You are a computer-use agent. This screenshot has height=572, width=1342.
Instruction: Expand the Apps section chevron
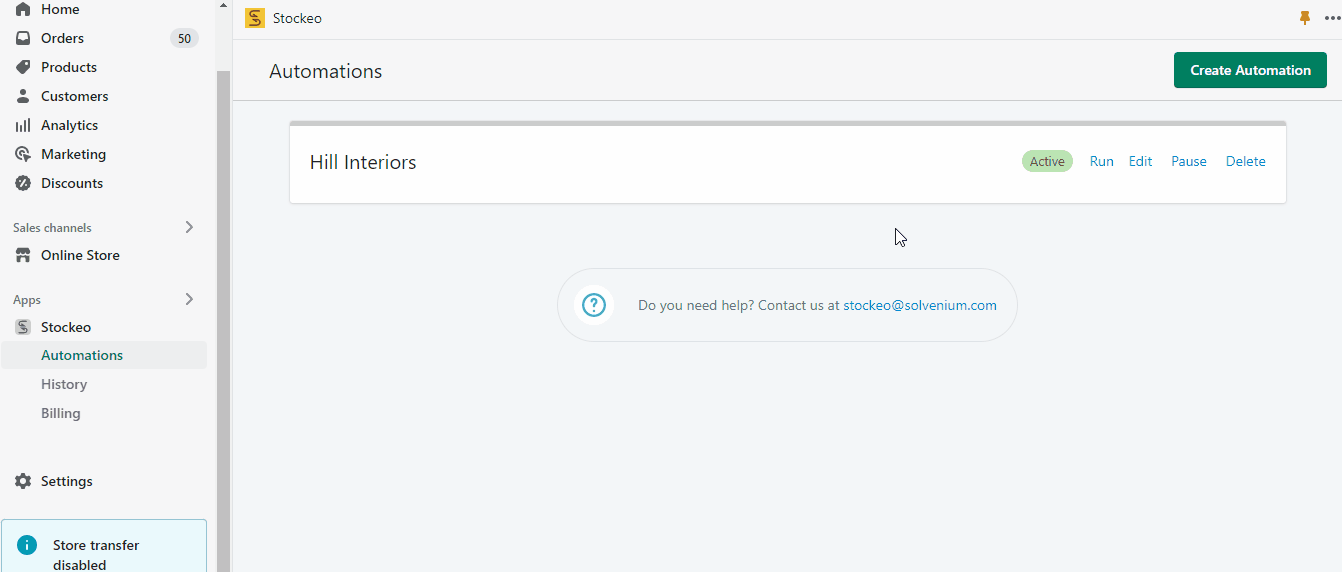pos(189,299)
